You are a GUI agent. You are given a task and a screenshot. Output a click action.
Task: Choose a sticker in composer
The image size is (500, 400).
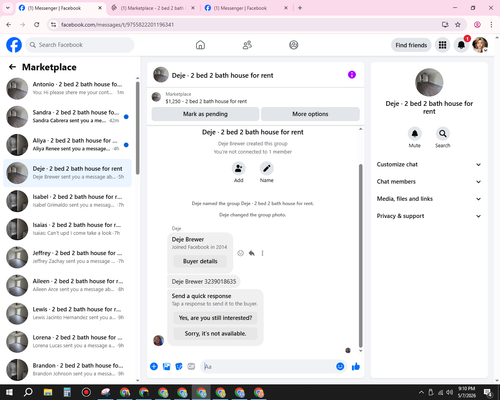179,367
